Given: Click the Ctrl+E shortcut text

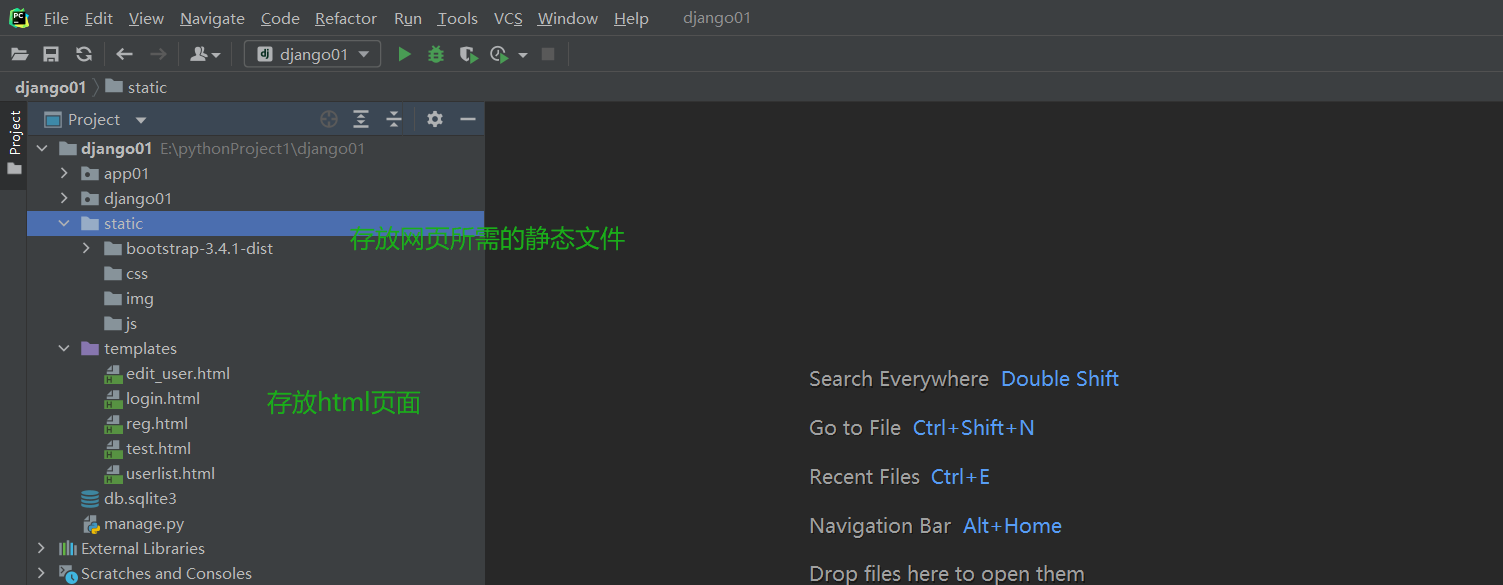Looking at the screenshot, I should pos(960,476).
